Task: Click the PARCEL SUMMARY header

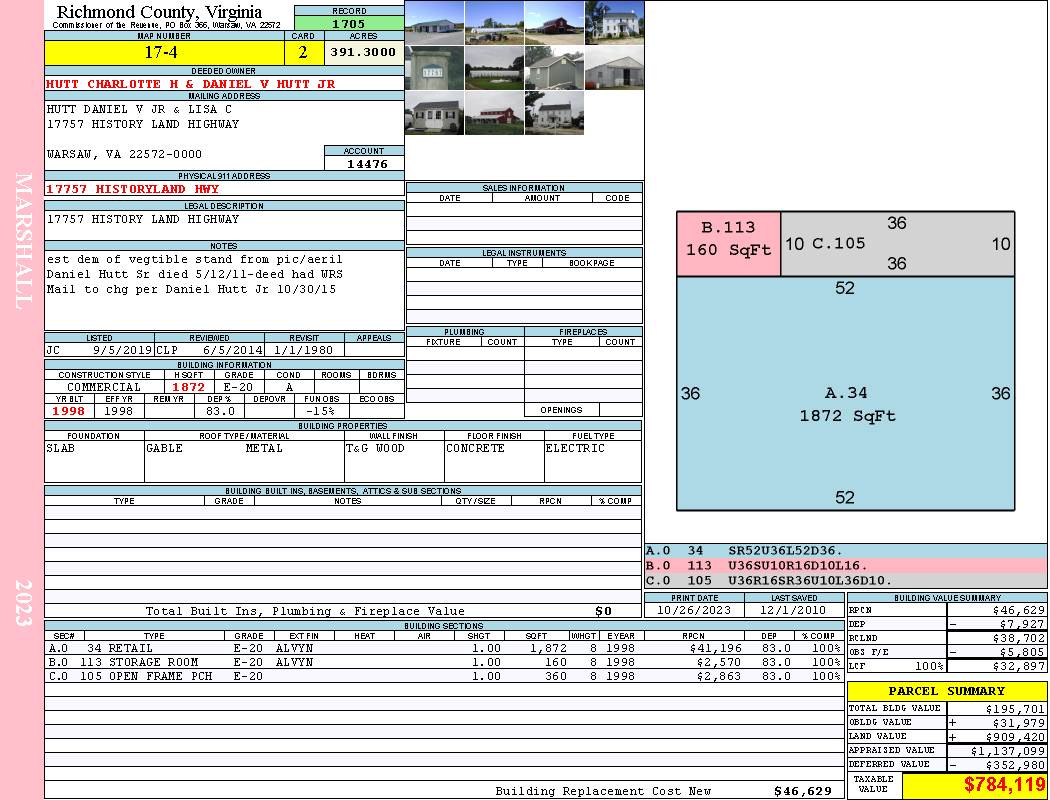Action: coord(946,691)
